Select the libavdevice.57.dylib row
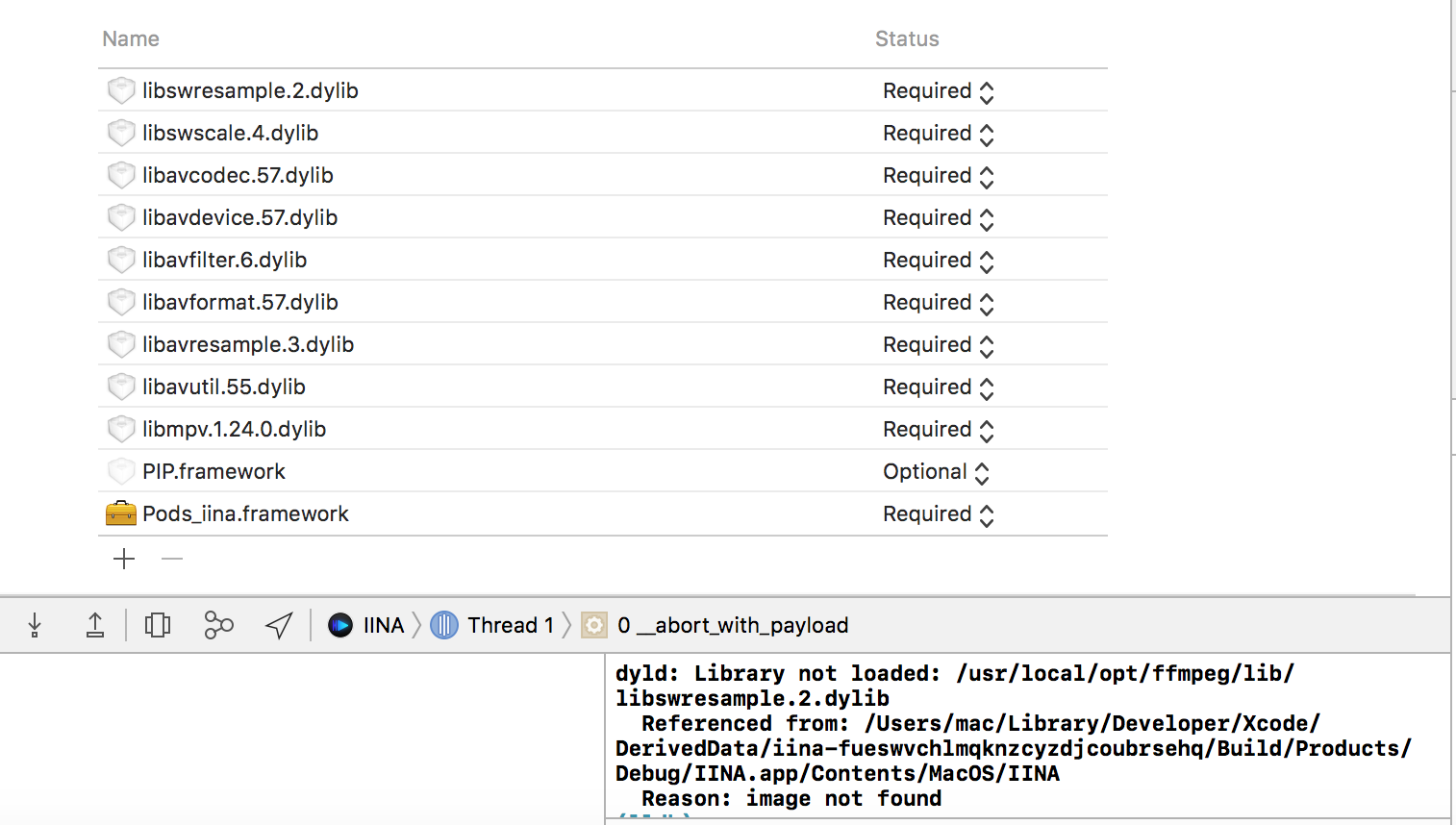The image size is (1456, 825). pyautogui.click(x=603, y=217)
